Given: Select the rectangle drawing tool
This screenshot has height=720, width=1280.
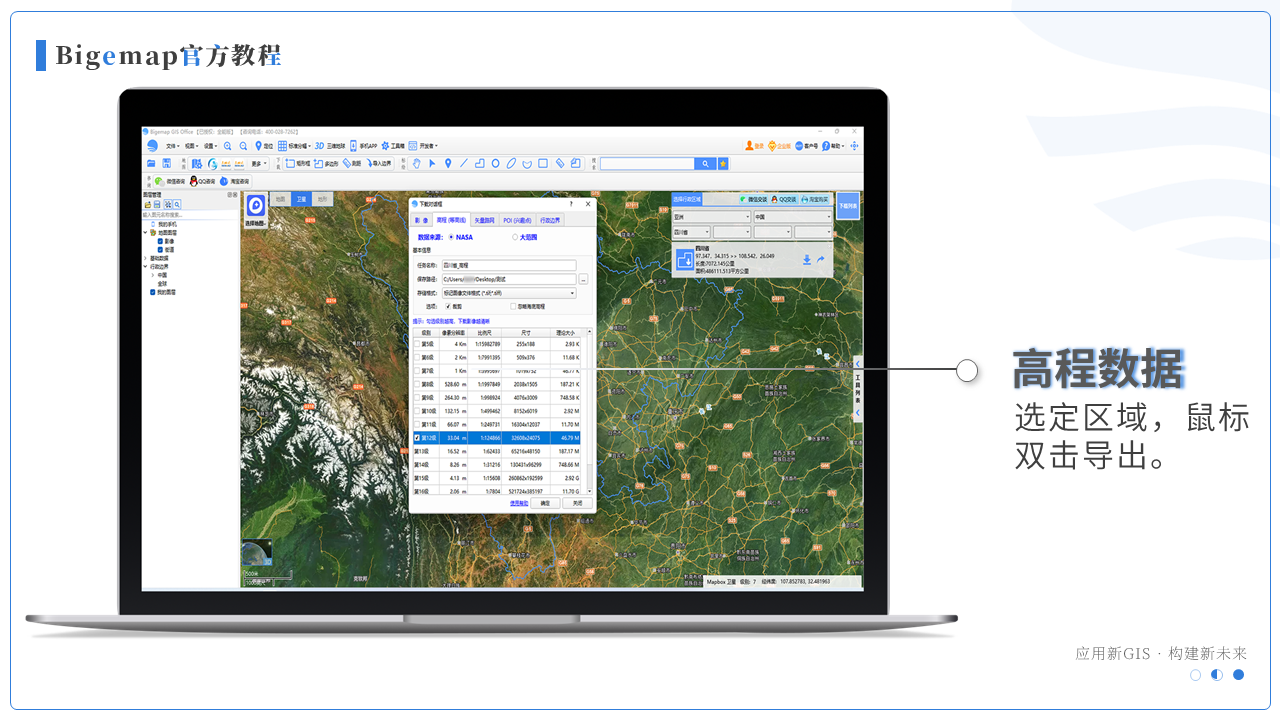Looking at the screenshot, I should [543, 163].
